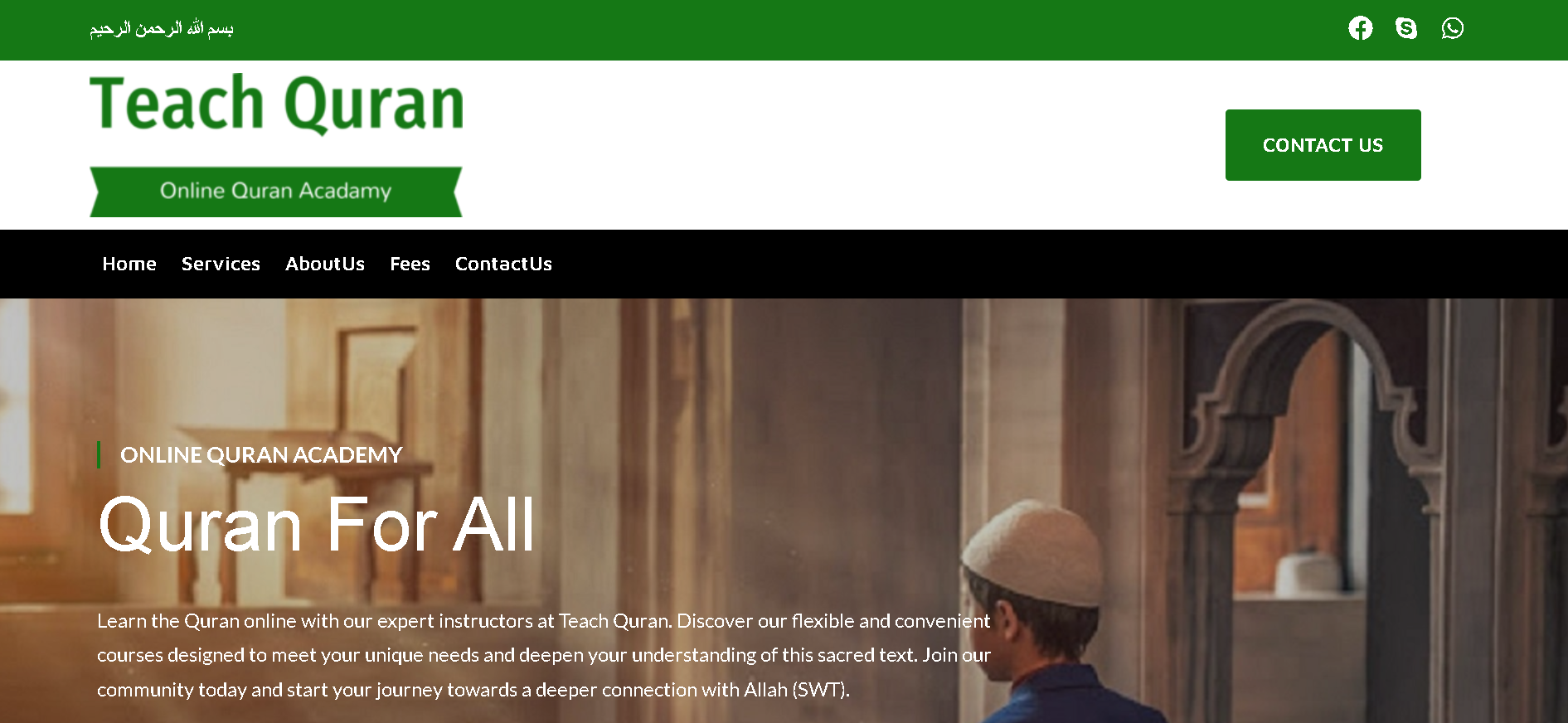Click the hero description paragraph
This screenshot has height=723, width=1568.
(x=544, y=655)
